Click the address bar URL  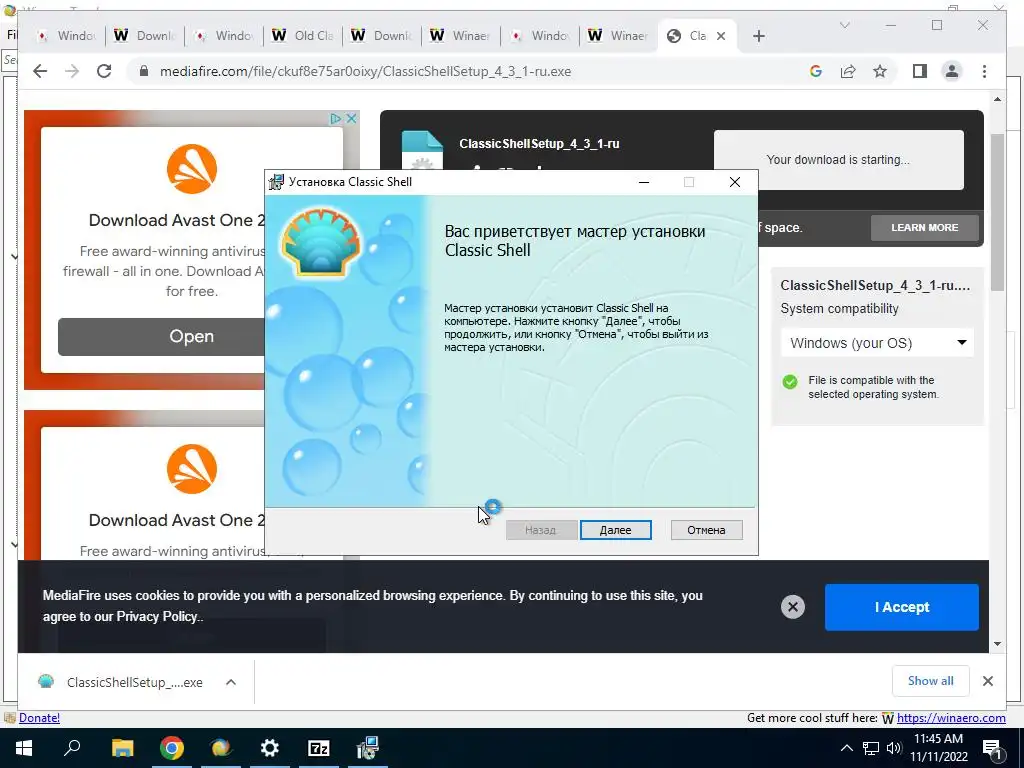click(x=365, y=71)
